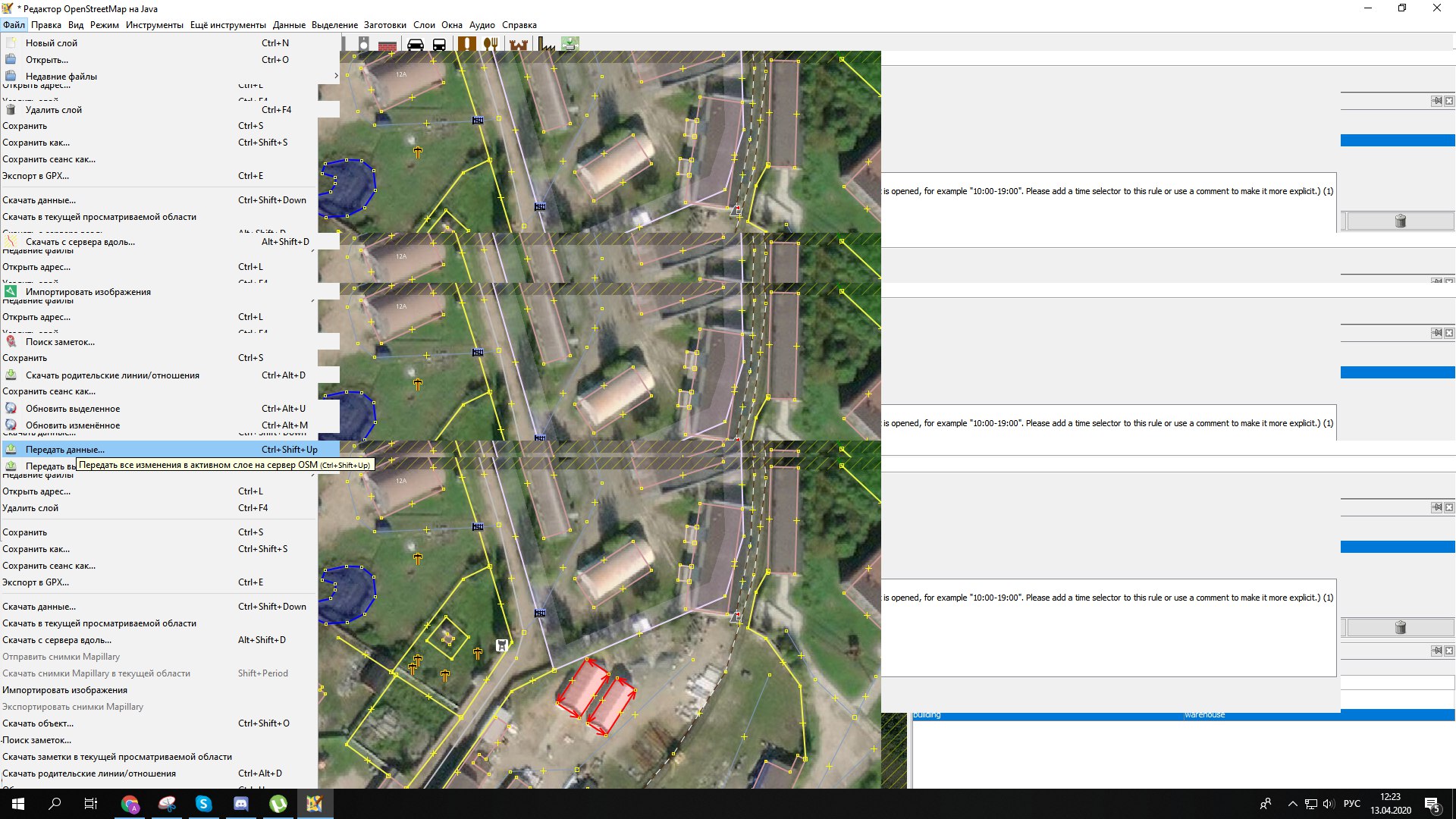Click the РУС language indicator
This screenshot has height=819, width=1456.
point(1351,804)
